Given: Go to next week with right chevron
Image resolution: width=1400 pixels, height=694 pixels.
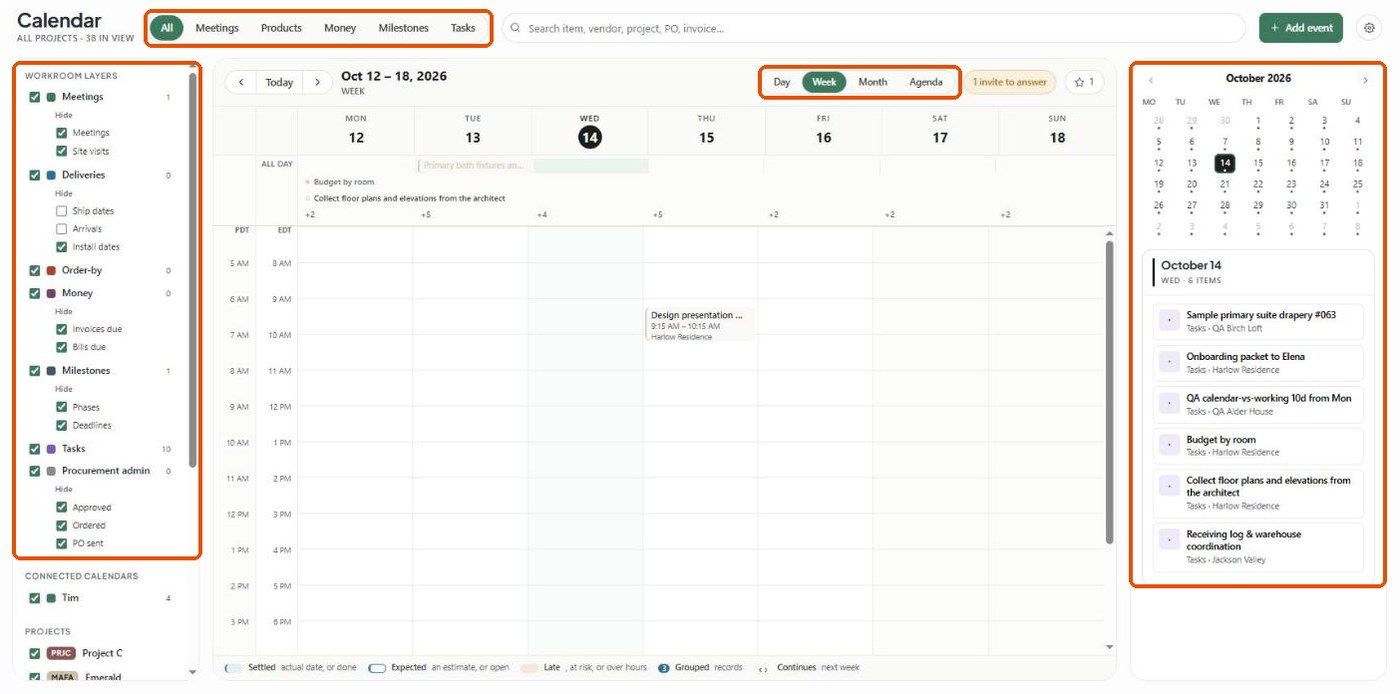Looking at the screenshot, I should (x=318, y=82).
